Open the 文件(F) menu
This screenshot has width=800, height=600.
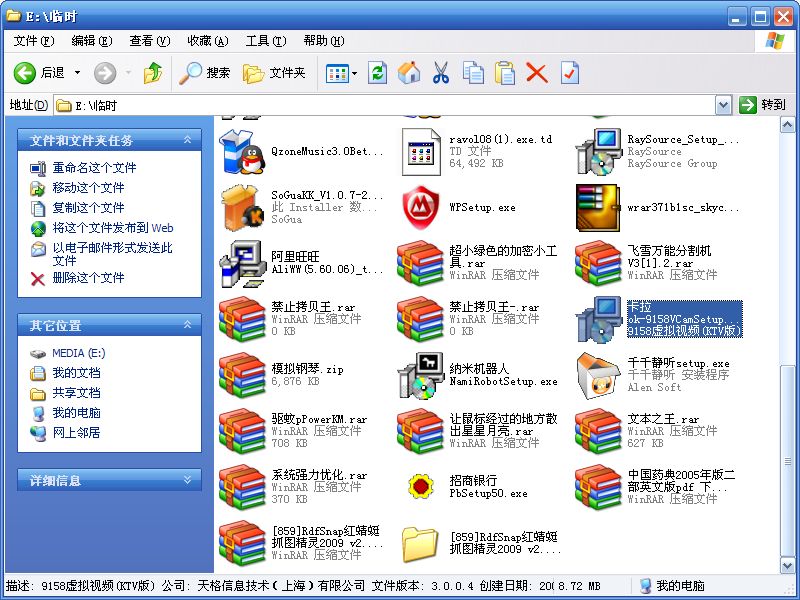click(x=34, y=41)
